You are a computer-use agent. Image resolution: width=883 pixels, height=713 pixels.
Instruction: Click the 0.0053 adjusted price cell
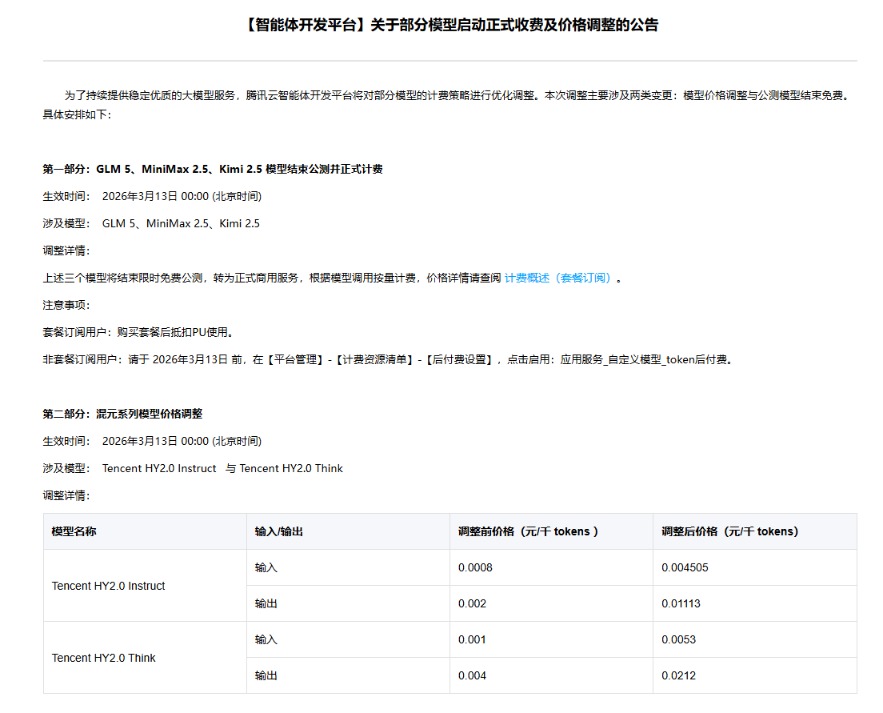point(678,640)
